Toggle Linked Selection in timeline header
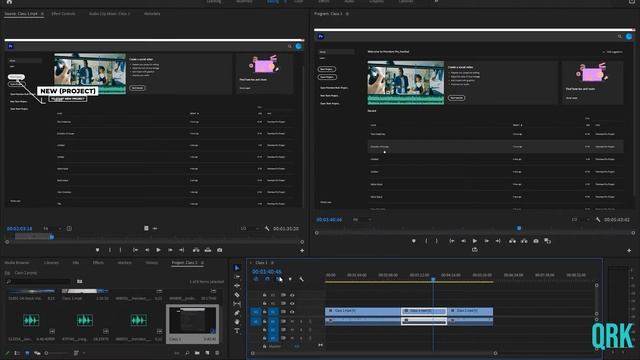This screenshot has height=360, width=640. click(279, 279)
